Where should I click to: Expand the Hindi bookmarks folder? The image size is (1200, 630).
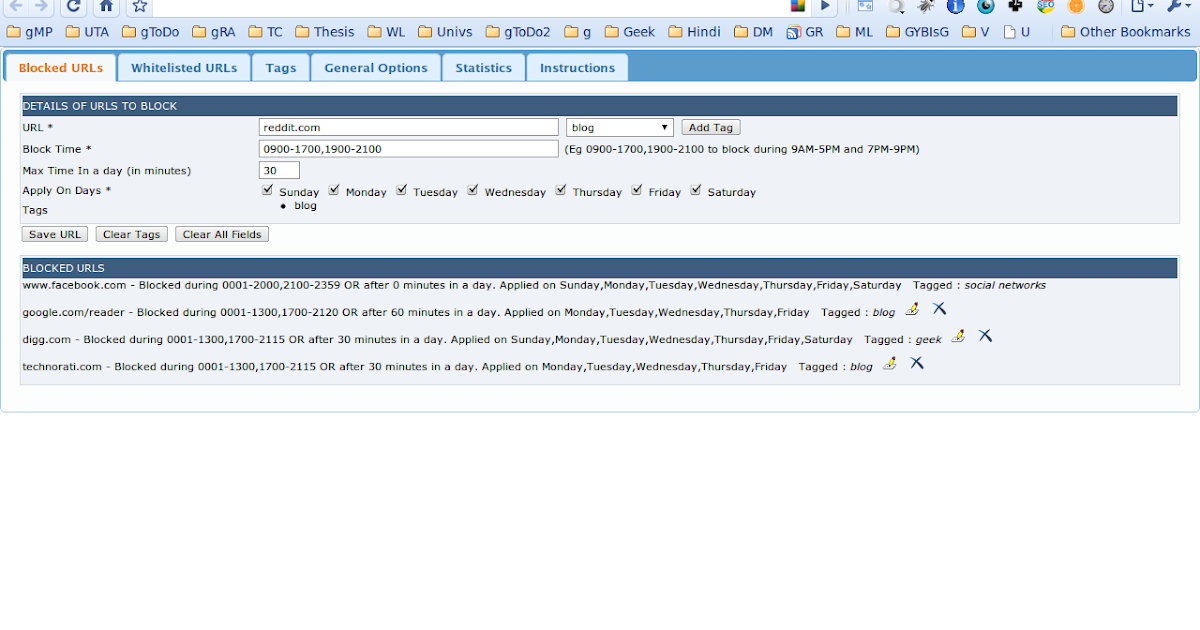coord(694,32)
